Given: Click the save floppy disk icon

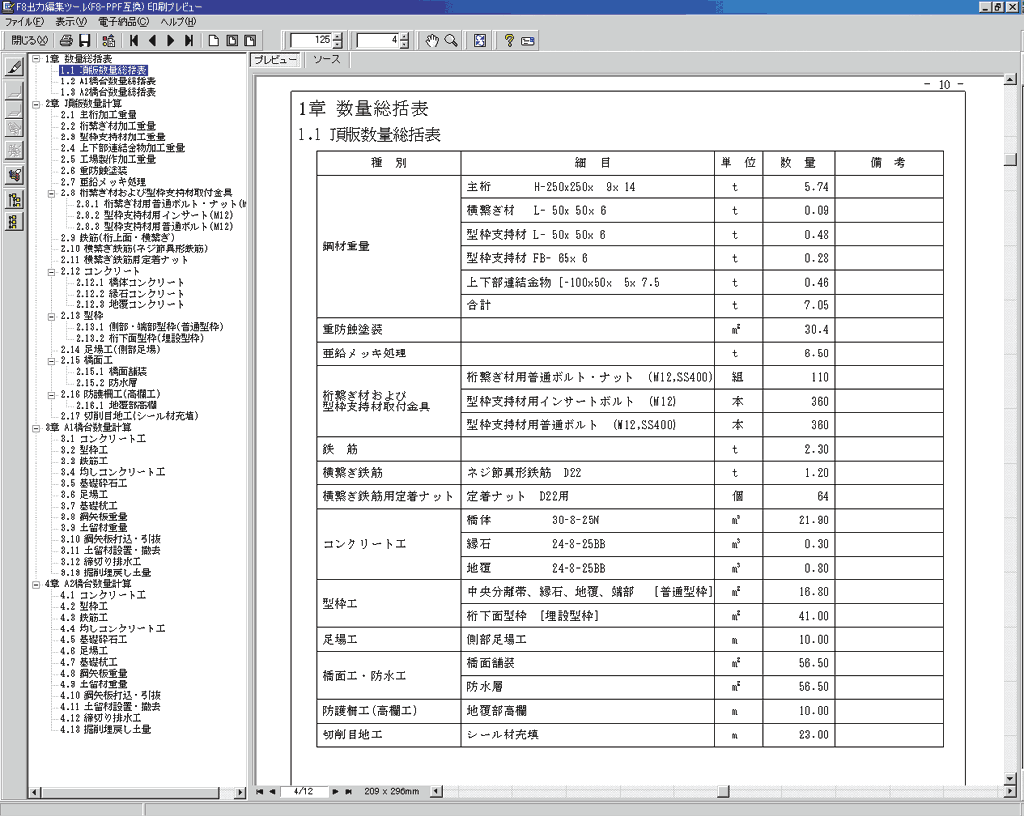Looking at the screenshot, I should tap(84, 40).
